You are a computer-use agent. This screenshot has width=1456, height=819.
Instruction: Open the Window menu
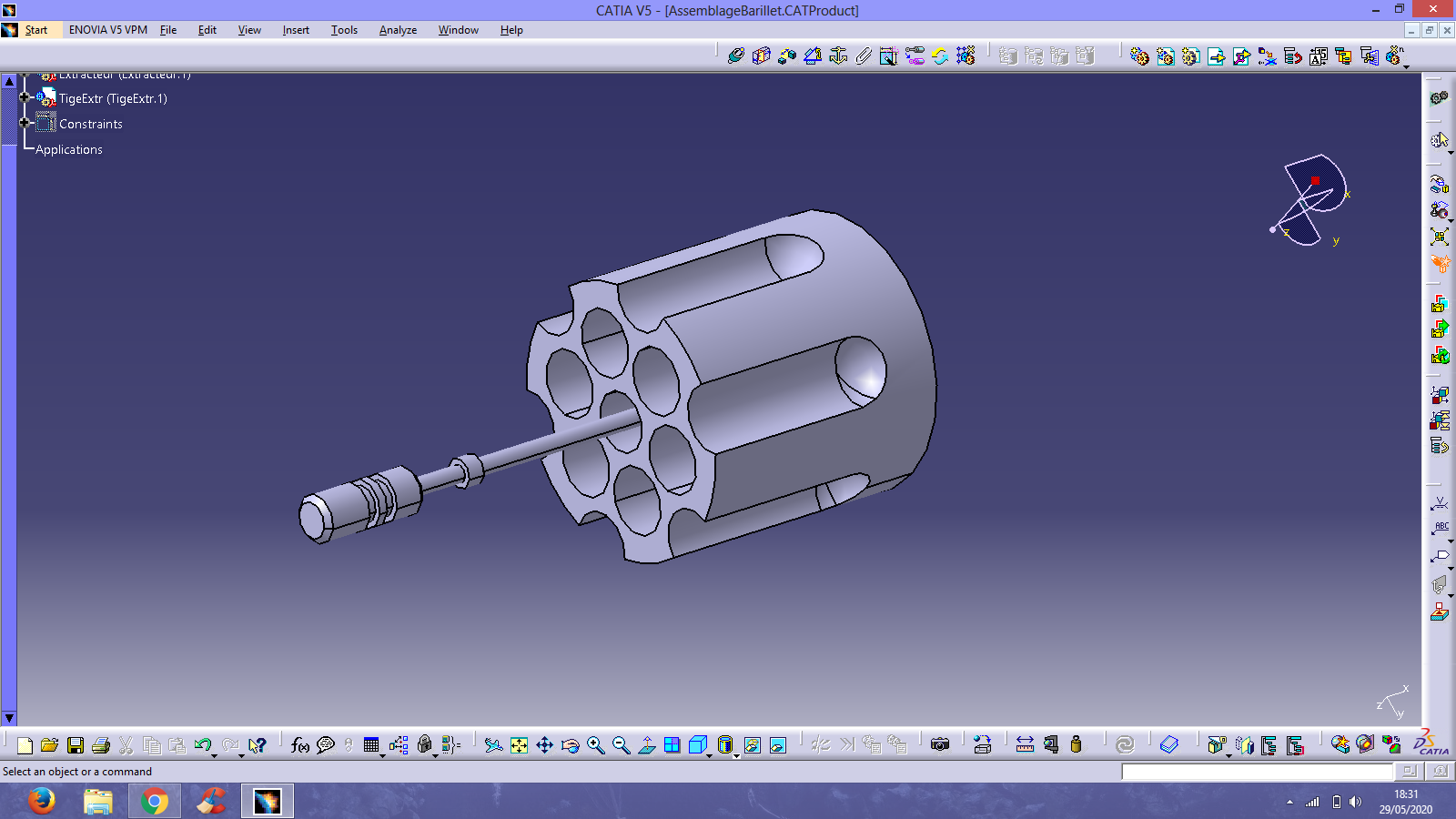459,30
